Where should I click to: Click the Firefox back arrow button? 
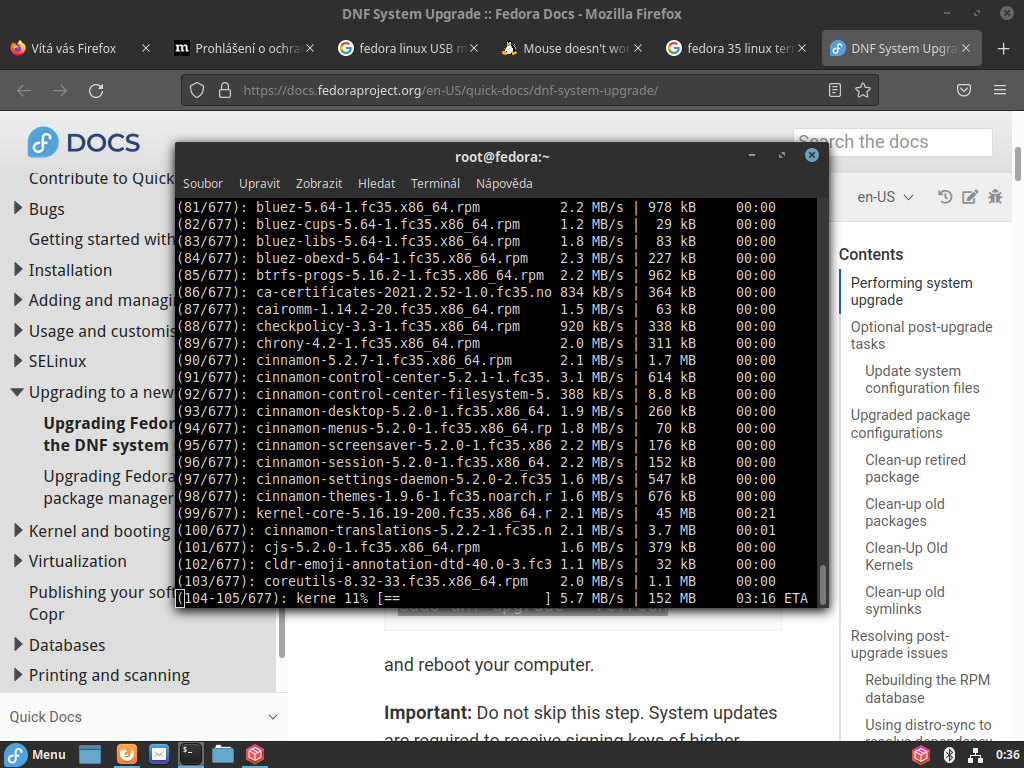point(24,91)
